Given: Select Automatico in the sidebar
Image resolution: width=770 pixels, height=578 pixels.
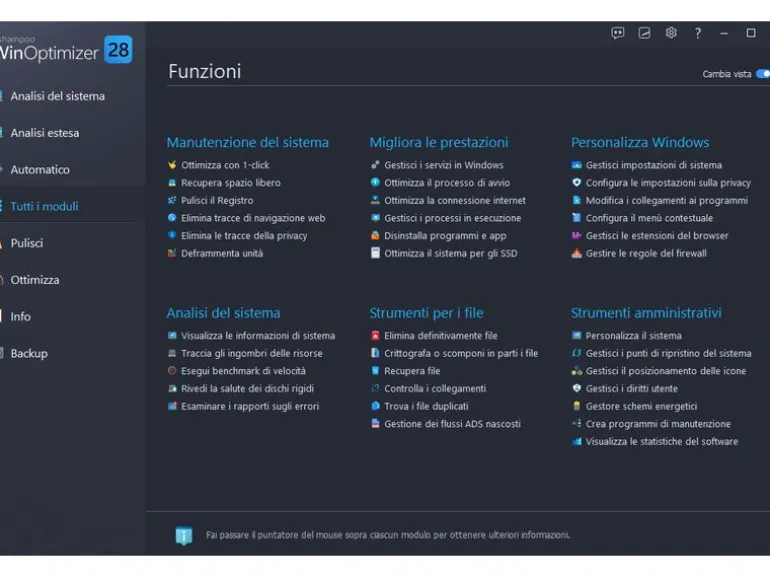Looking at the screenshot, I should pos(40,170).
